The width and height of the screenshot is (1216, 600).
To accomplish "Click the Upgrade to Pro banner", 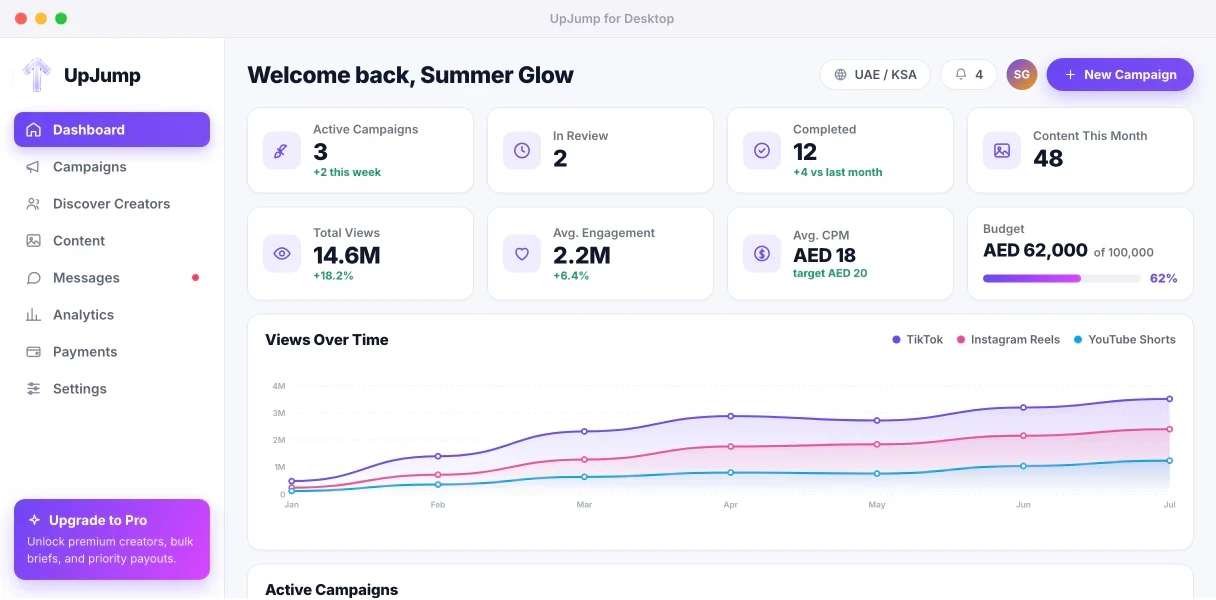I will point(112,539).
